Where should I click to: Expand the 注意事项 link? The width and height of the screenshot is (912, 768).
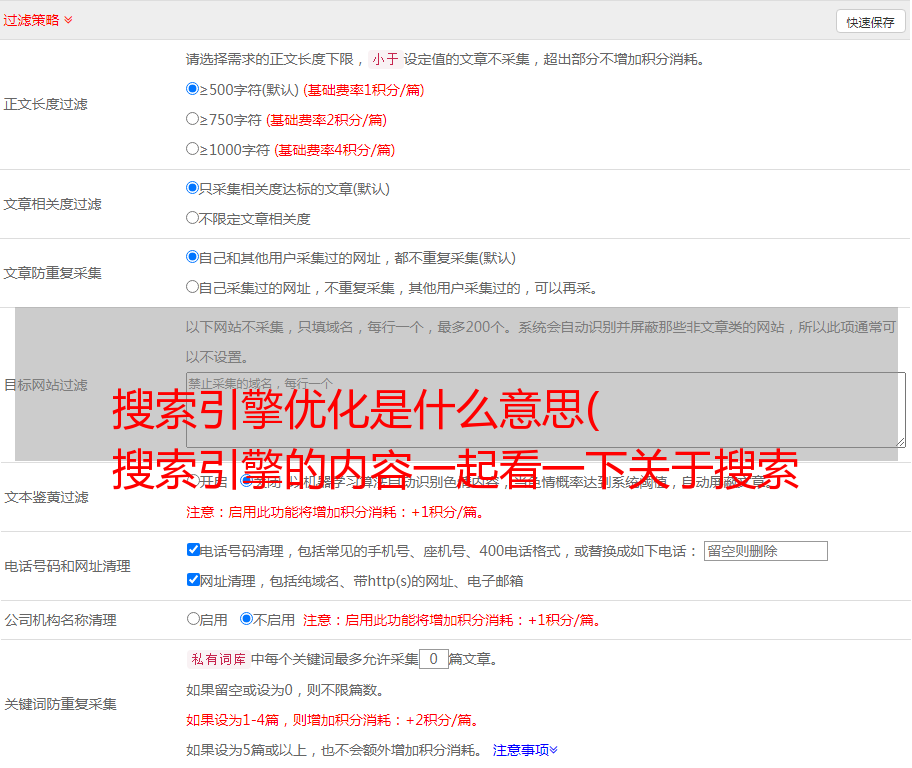click(525, 750)
